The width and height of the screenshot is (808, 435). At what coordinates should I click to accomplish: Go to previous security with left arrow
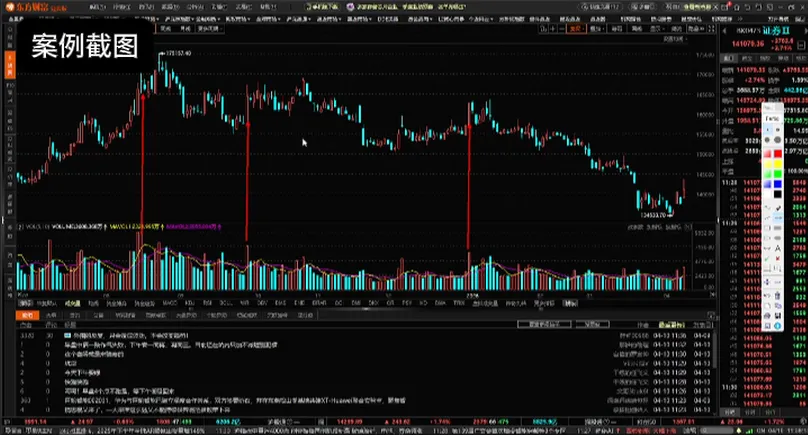pyautogui.click(x=724, y=31)
